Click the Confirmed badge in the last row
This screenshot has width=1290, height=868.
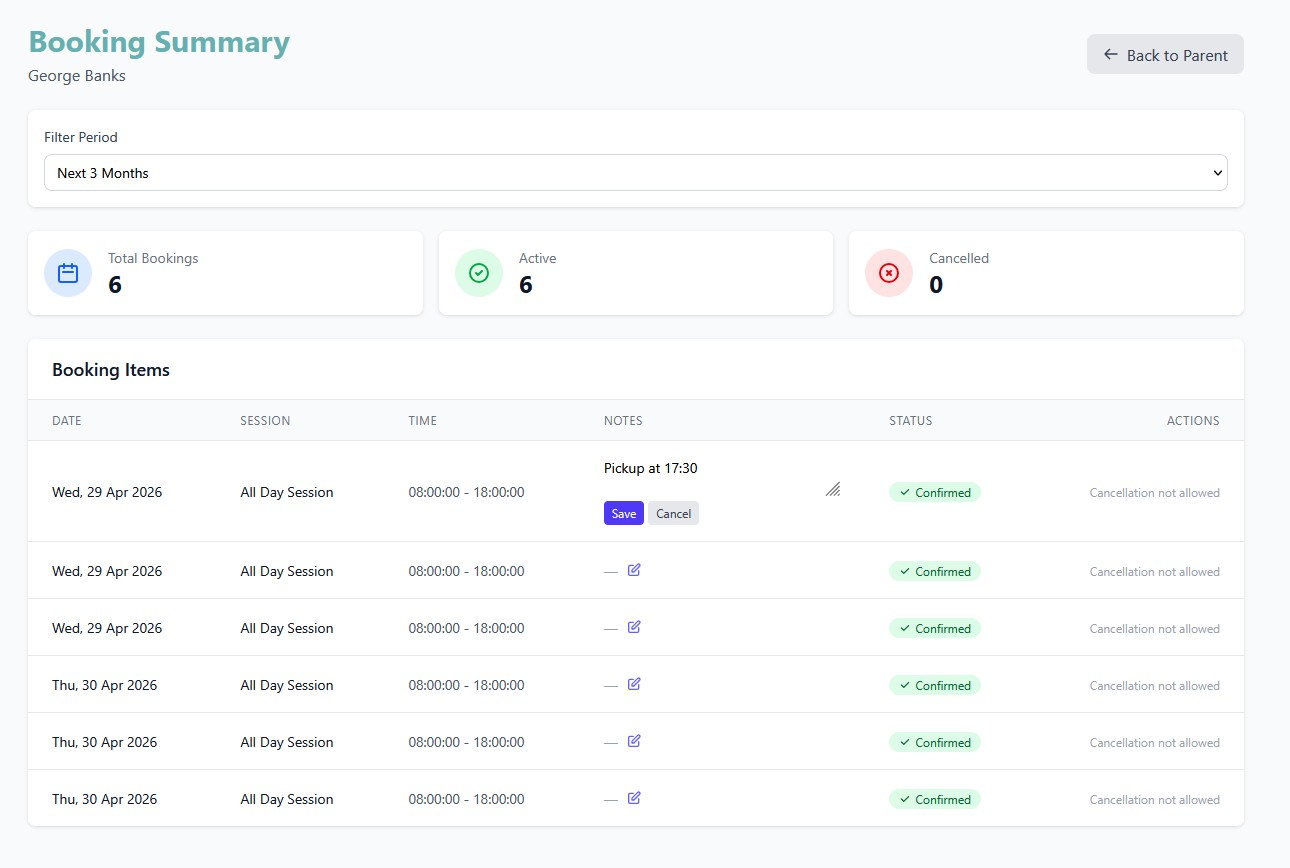tap(935, 799)
